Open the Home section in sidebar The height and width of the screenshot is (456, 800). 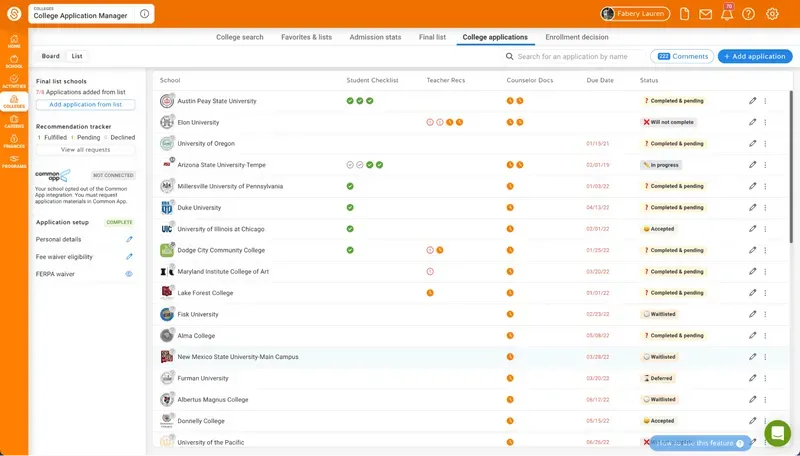(x=14, y=41)
